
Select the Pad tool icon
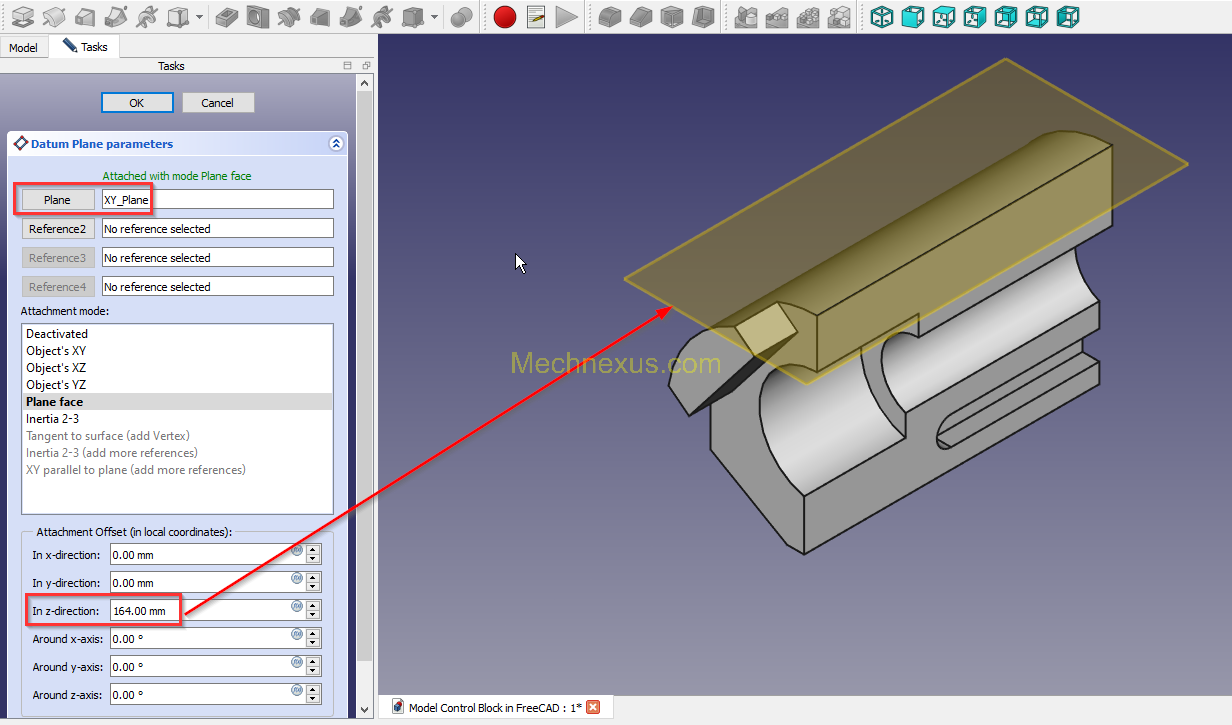pos(22,16)
